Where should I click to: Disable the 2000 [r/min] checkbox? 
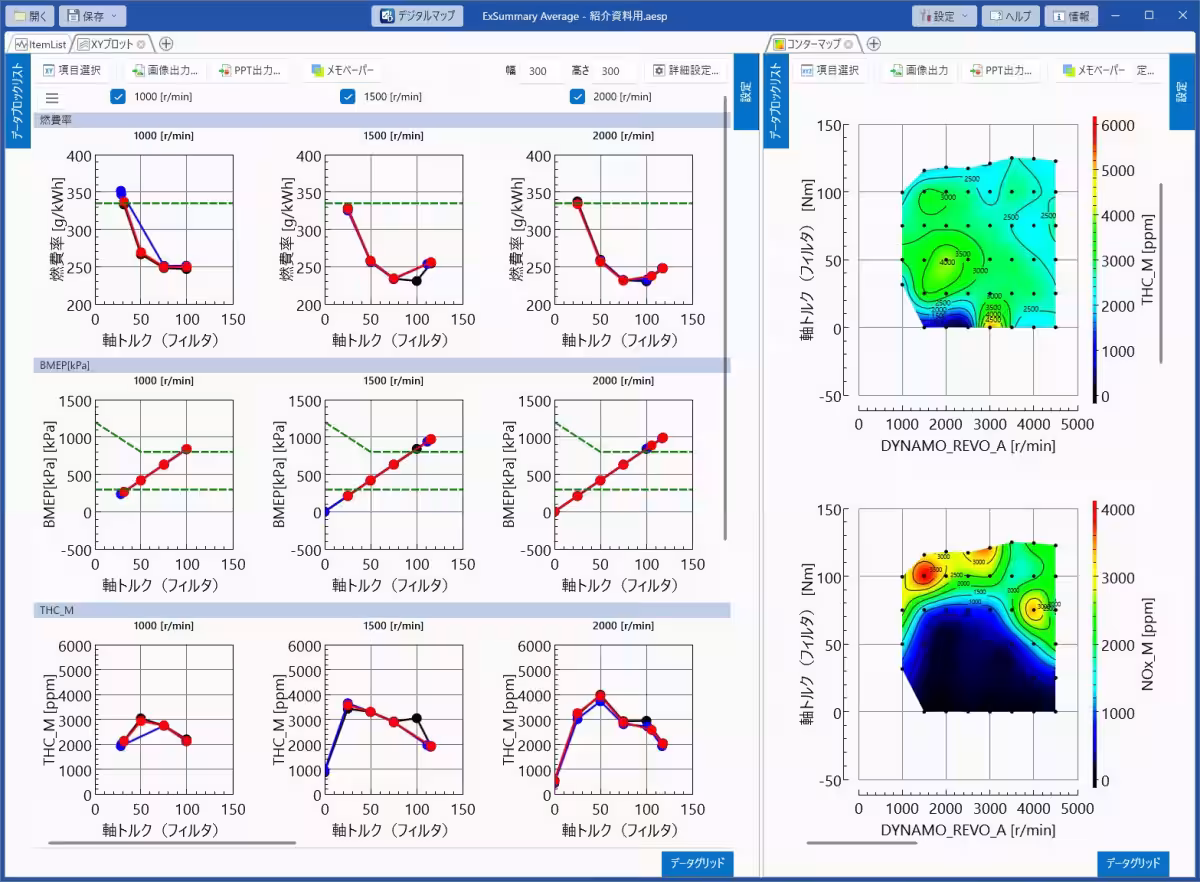pos(577,97)
